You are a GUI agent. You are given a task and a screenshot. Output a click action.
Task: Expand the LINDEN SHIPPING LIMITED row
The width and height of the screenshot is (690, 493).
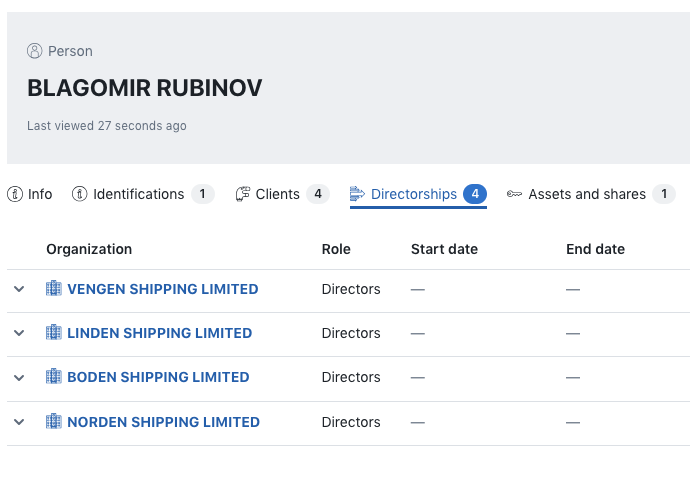coord(19,333)
